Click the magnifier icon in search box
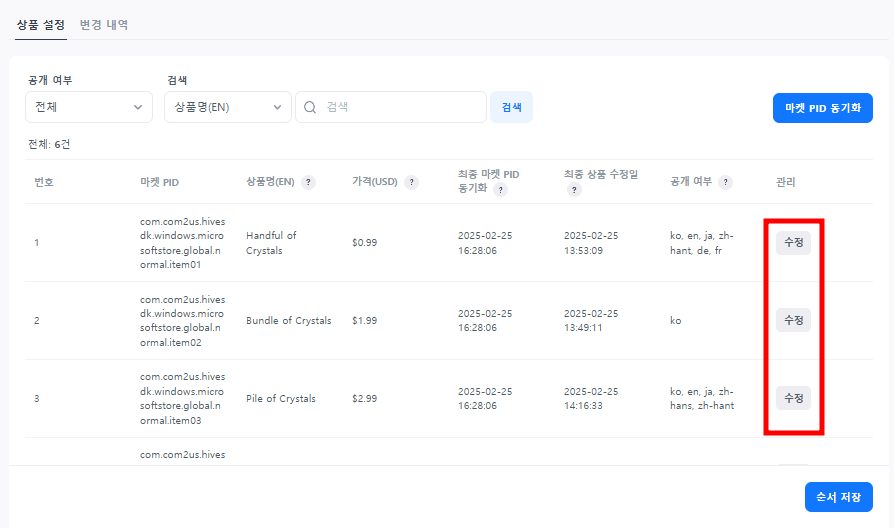894x528 pixels. tap(310, 107)
